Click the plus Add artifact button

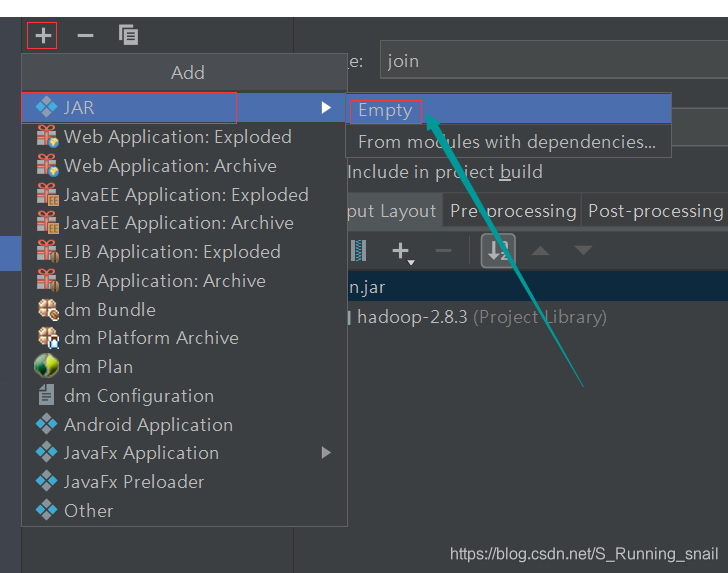pyautogui.click(x=42, y=35)
